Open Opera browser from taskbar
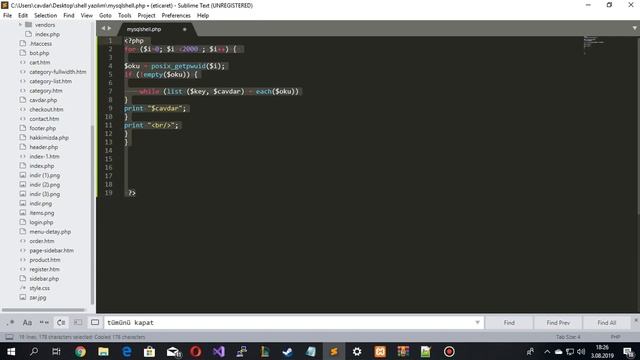This screenshot has width=640, height=360. [196, 351]
